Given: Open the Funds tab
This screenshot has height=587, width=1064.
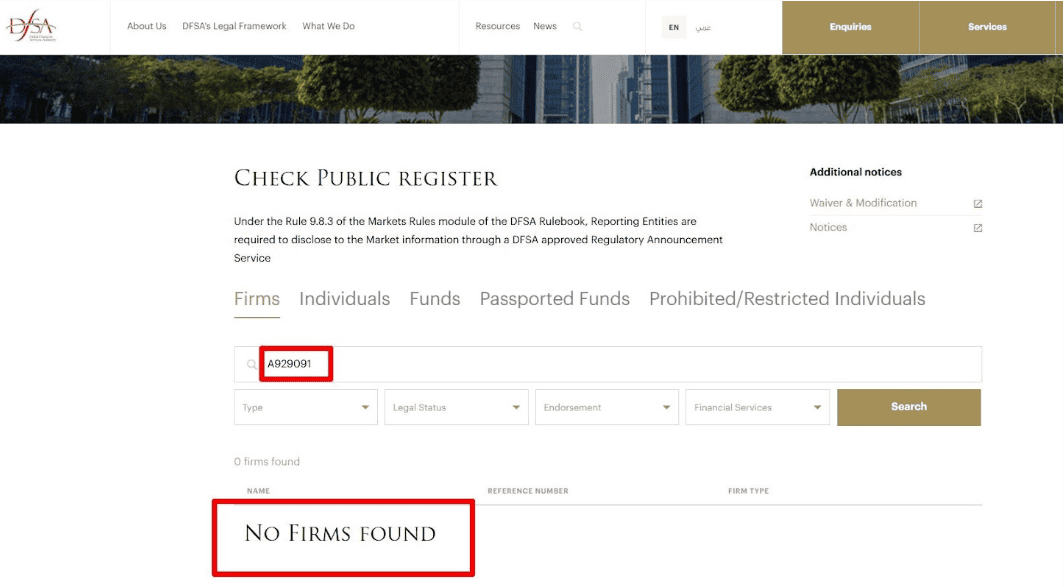Looking at the screenshot, I should pyautogui.click(x=434, y=299).
